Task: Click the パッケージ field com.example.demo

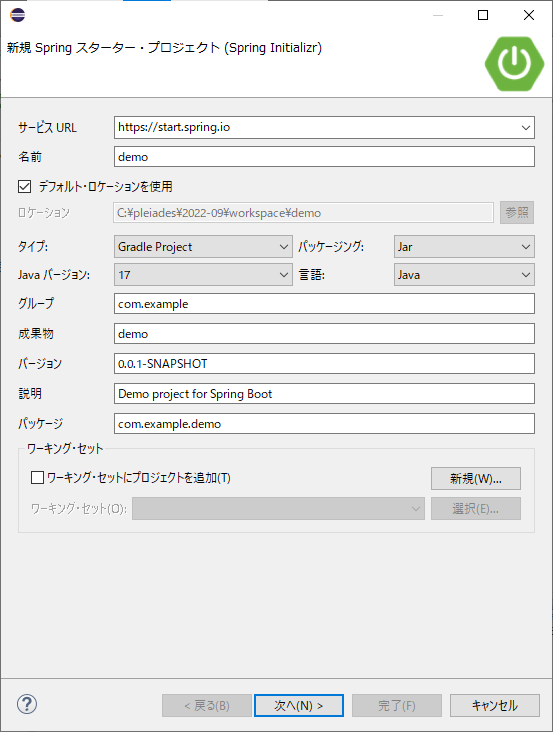Action: click(x=324, y=424)
